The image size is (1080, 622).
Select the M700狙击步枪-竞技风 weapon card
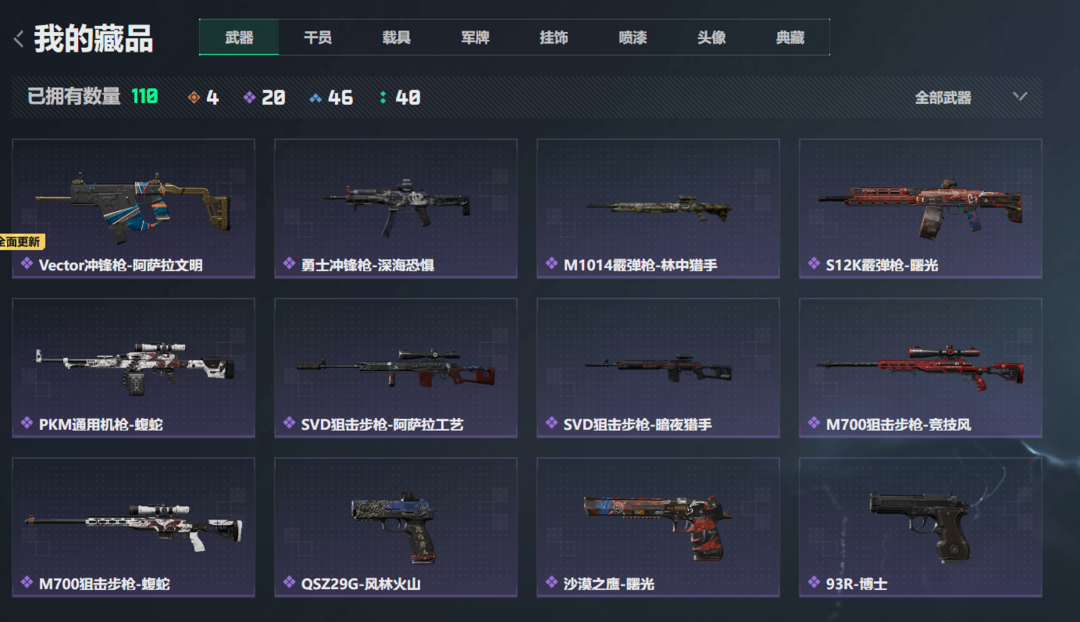tap(920, 368)
